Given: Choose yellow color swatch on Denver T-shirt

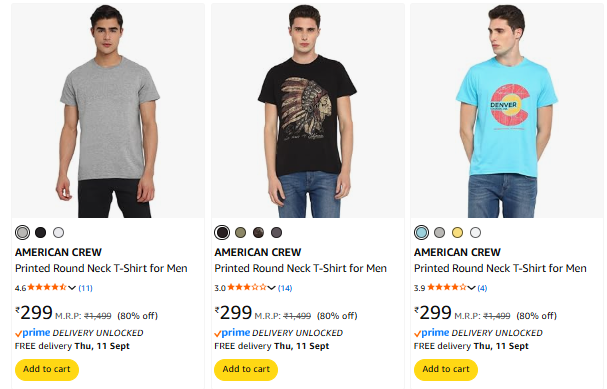Looking at the screenshot, I should tap(458, 232).
